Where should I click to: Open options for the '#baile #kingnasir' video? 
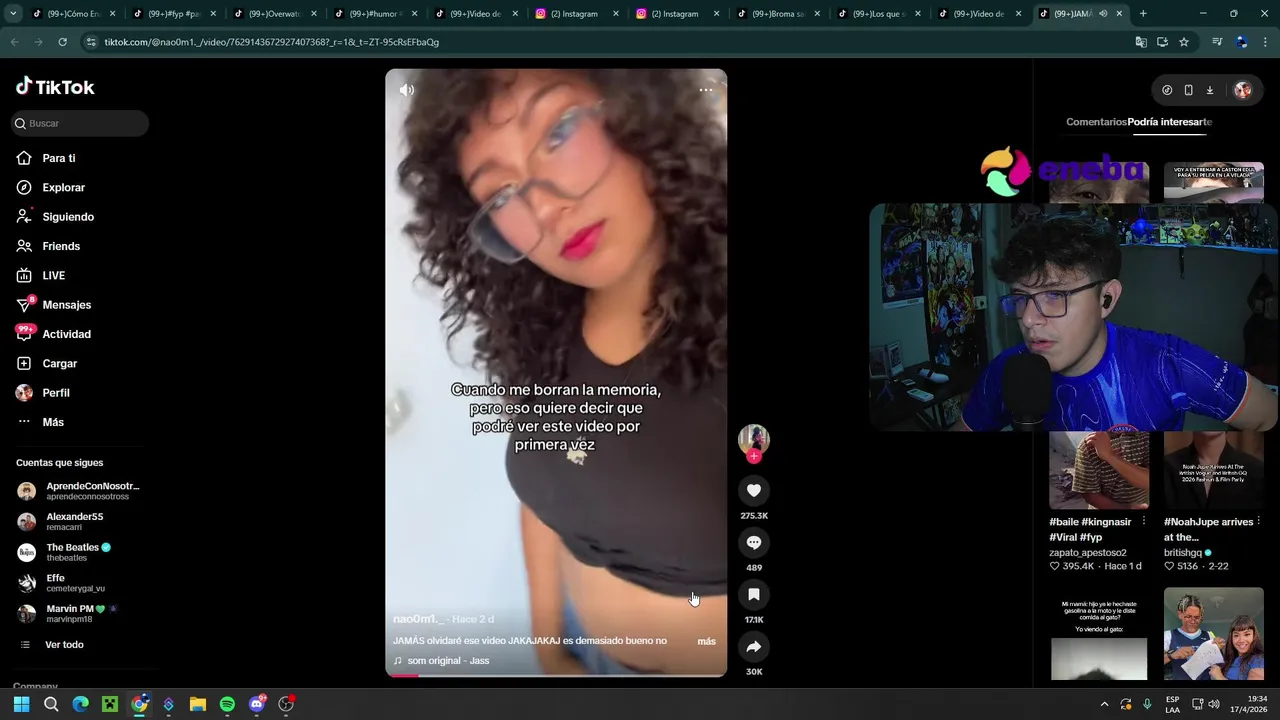(x=1143, y=521)
